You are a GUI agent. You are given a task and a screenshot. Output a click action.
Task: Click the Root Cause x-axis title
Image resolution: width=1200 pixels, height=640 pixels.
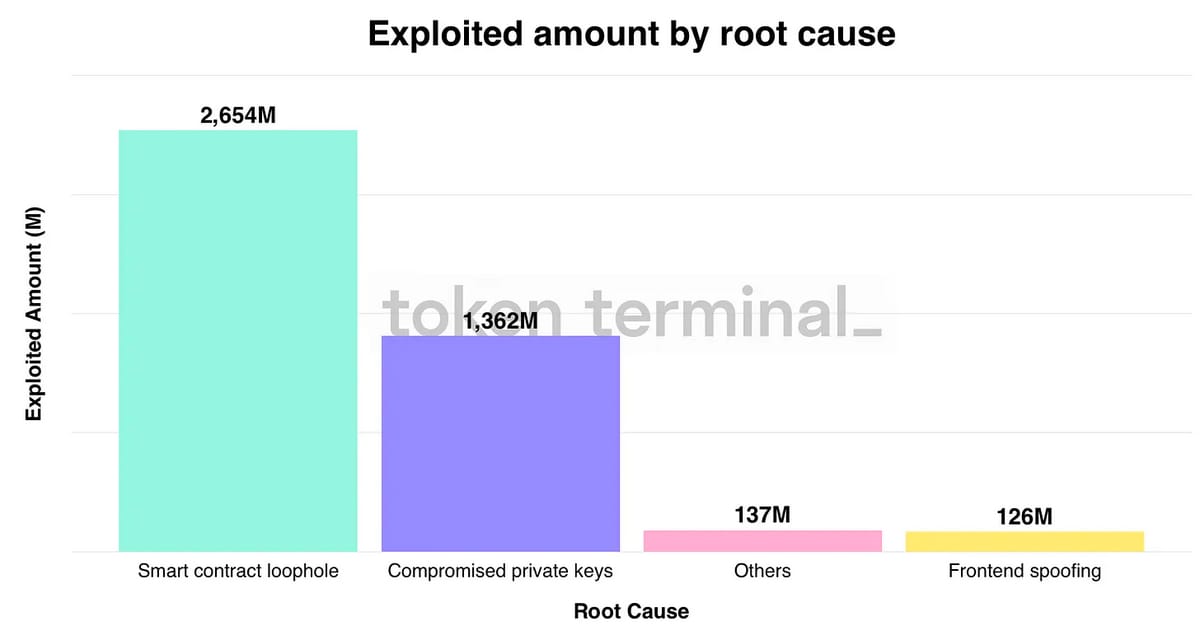631,611
